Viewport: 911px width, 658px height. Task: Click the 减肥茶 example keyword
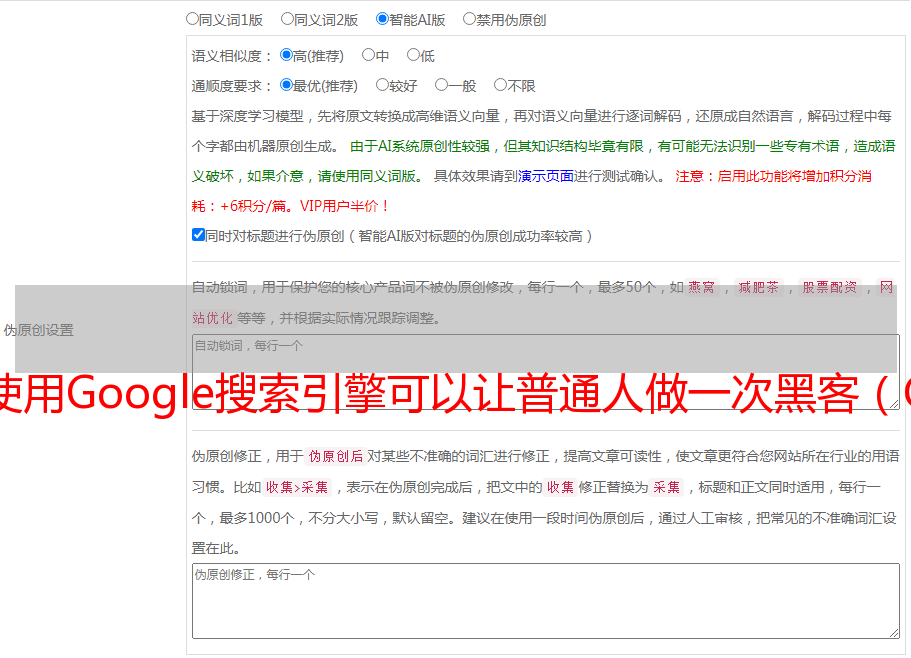click(x=759, y=287)
